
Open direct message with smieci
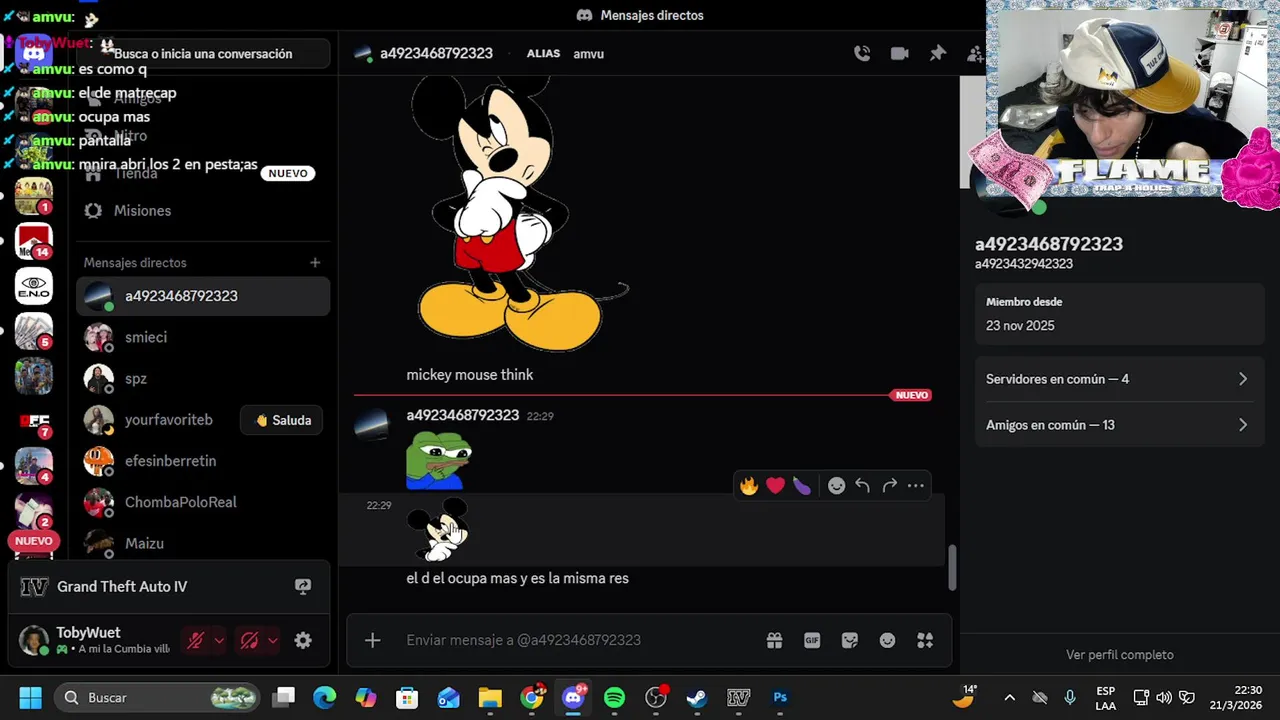coord(203,338)
